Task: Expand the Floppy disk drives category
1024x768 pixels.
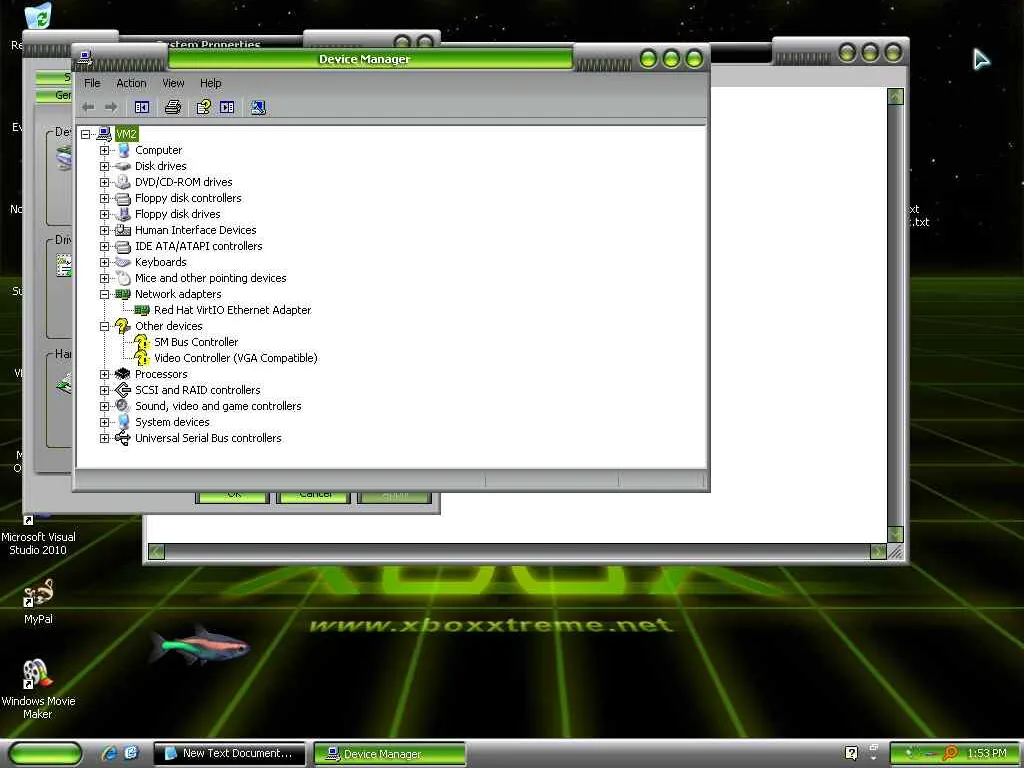Action: [104, 214]
